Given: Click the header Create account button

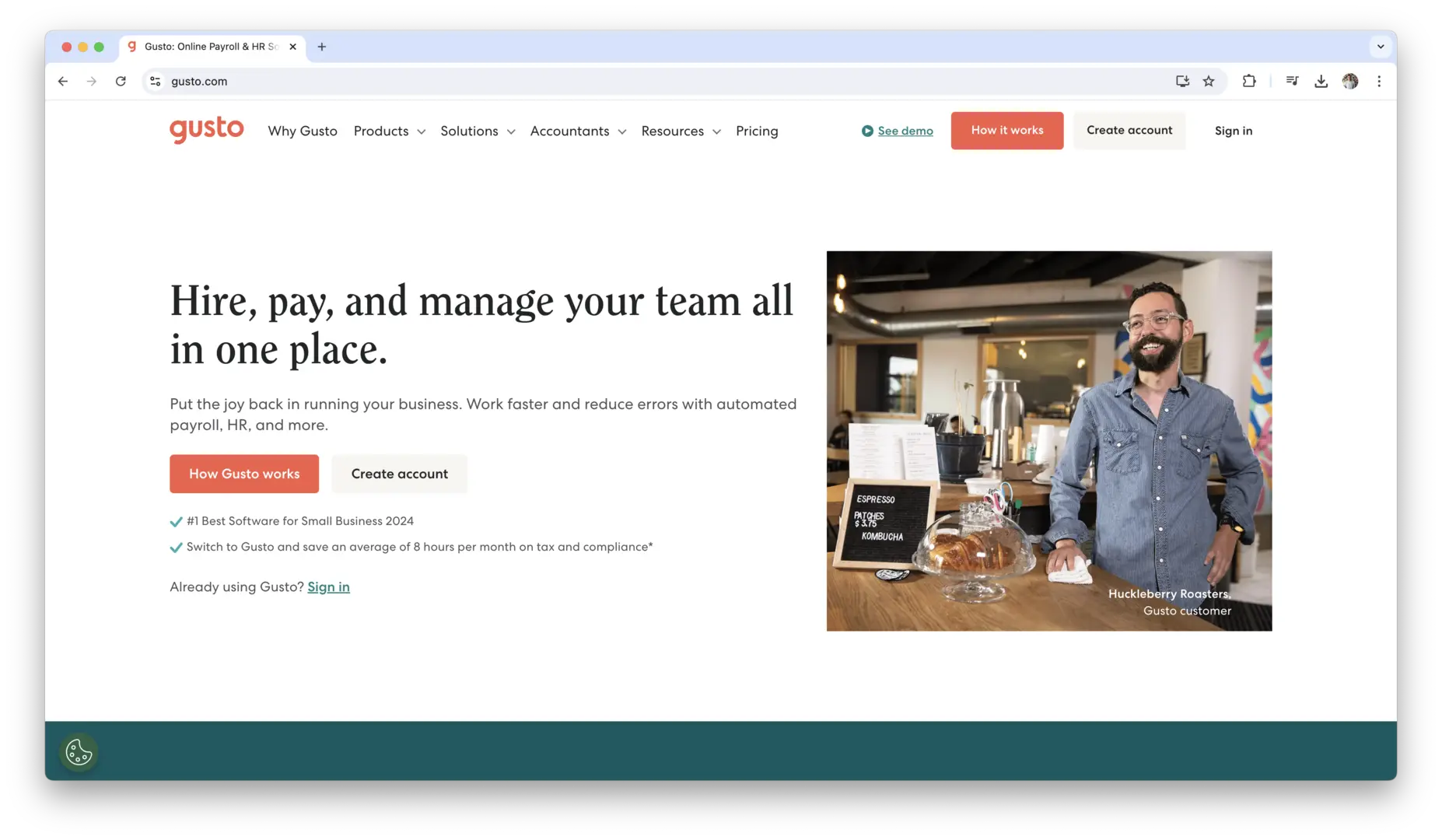Looking at the screenshot, I should (x=1129, y=131).
